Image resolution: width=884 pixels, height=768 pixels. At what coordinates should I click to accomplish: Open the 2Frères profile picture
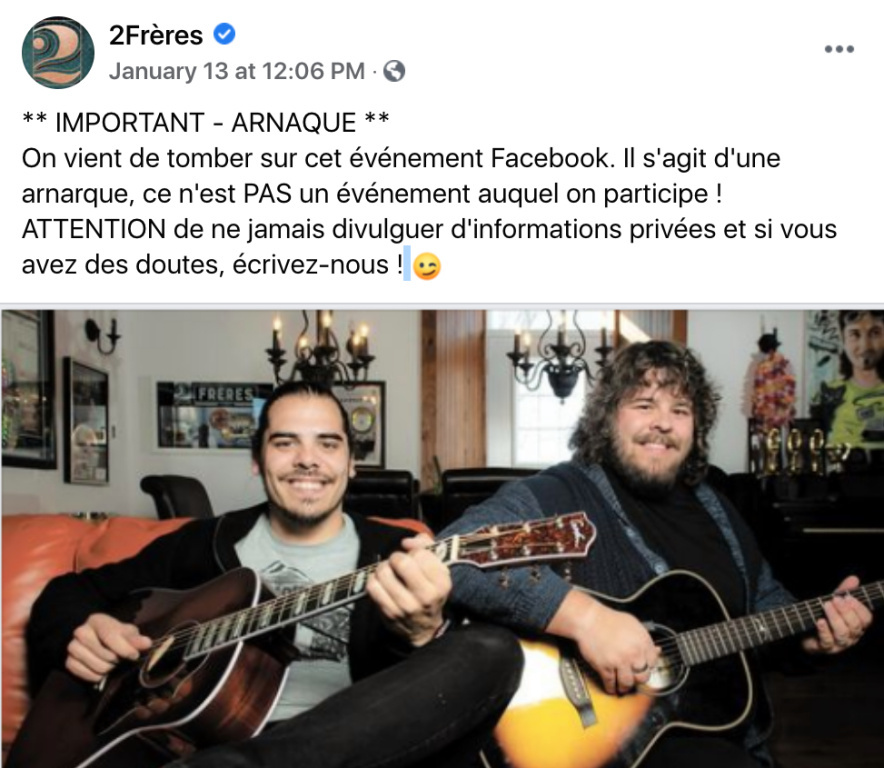point(58,52)
